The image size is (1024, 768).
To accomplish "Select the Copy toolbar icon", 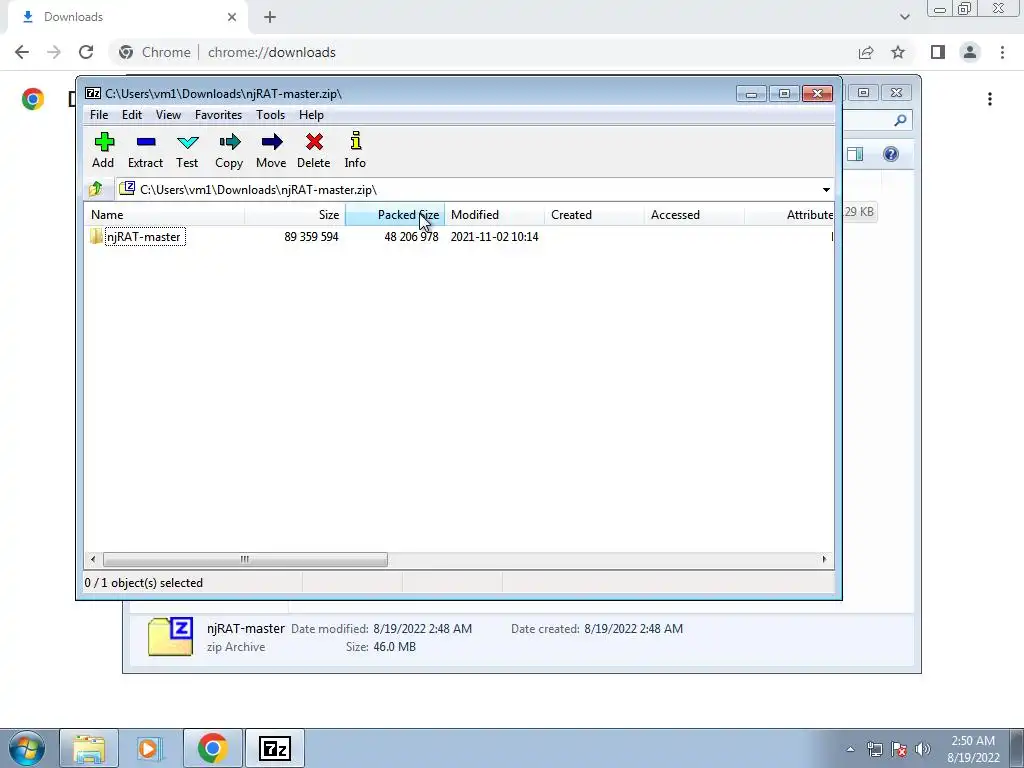I will point(229,150).
